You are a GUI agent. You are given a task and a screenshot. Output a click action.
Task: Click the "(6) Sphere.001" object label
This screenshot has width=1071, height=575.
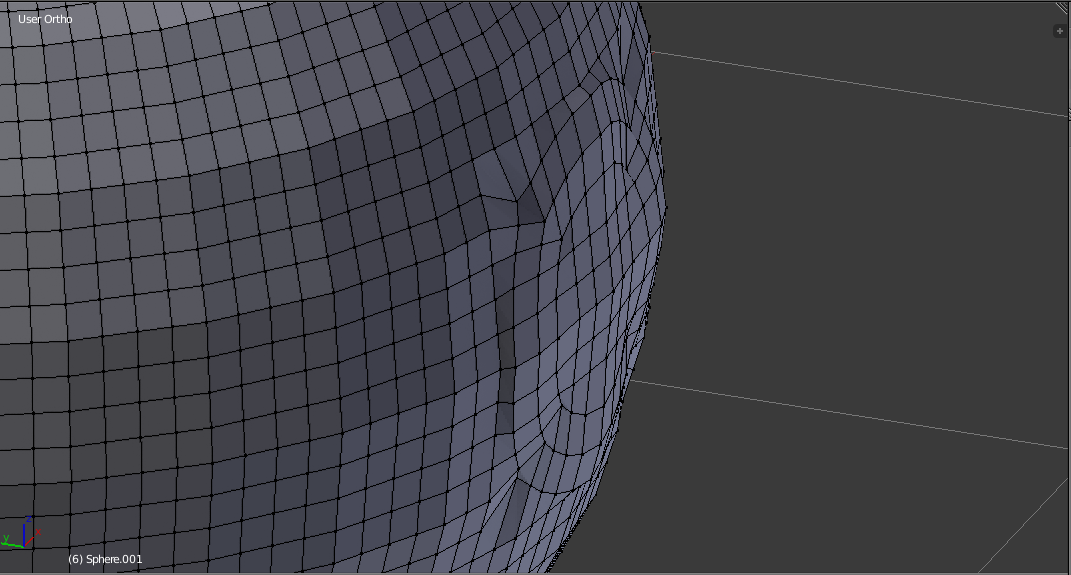[x=105, y=559]
